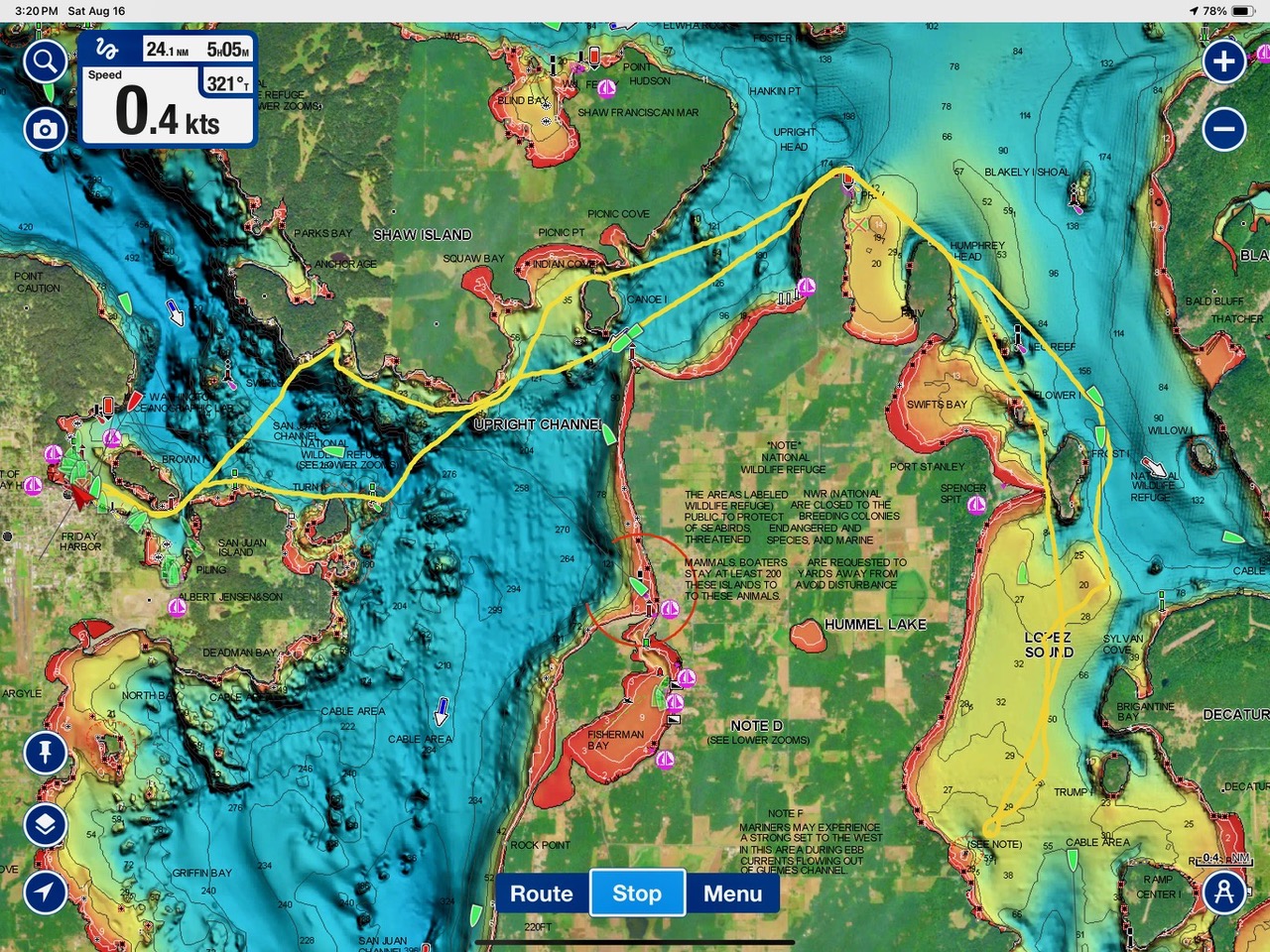The width and height of the screenshot is (1270, 952).
Task: Tap the search magnifier icon
Action: click(x=45, y=62)
